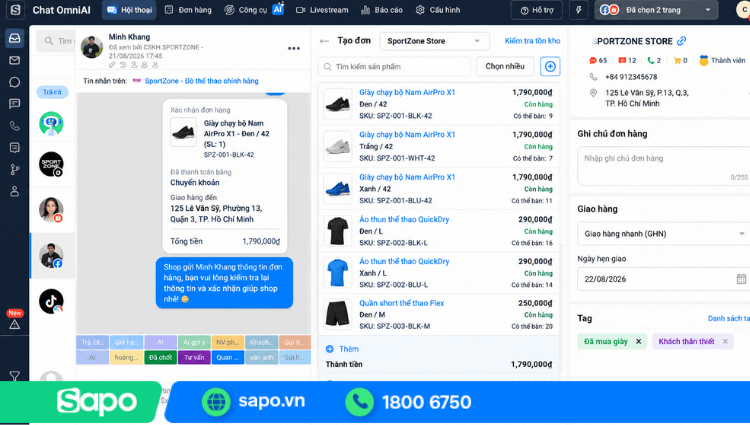Open conversation with woman avatar
This screenshot has height=425, width=750.
(51, 209)
